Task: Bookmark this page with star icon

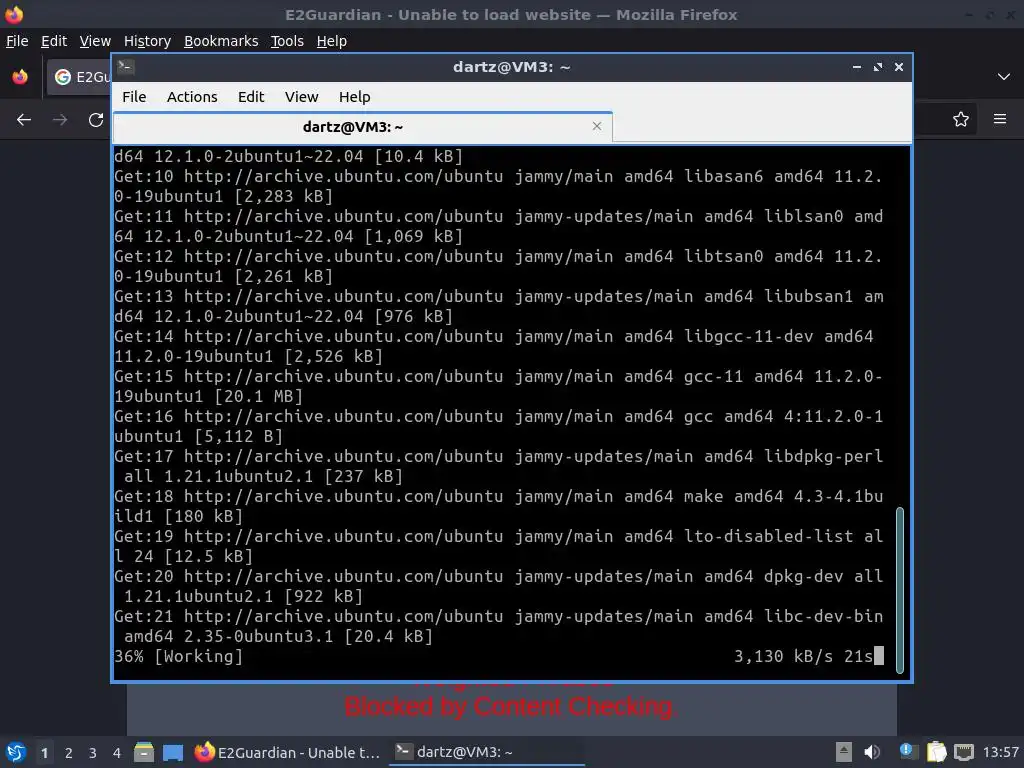Action: (x=961, y=120)
